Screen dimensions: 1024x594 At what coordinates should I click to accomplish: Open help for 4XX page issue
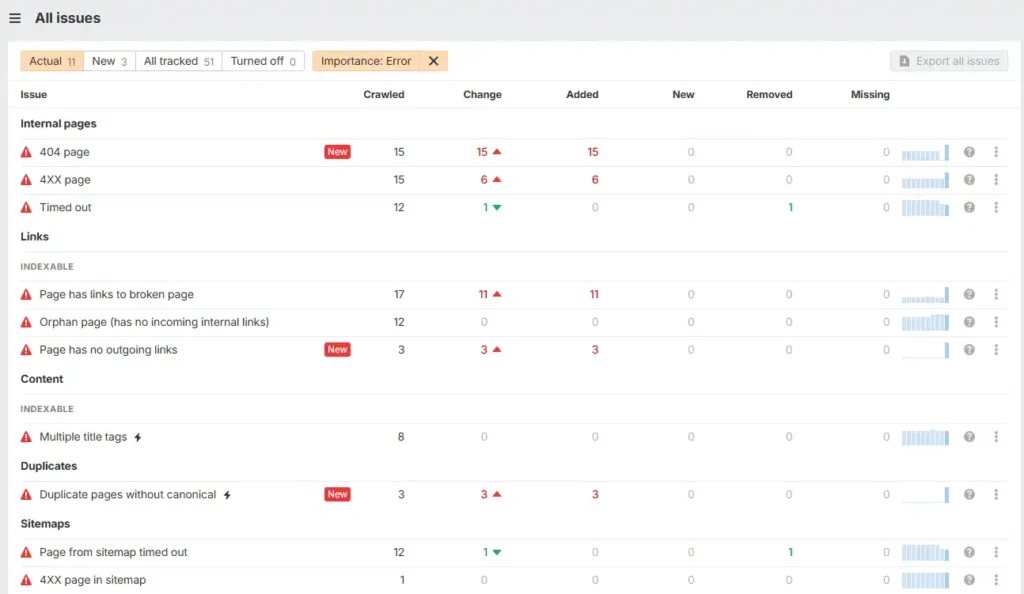coord(969,180)
